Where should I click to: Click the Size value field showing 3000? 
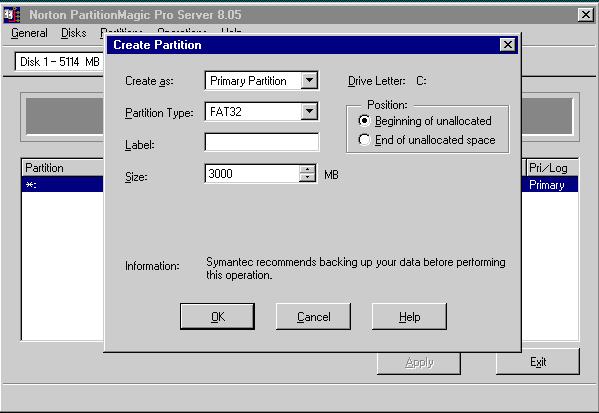coord(252,174)
